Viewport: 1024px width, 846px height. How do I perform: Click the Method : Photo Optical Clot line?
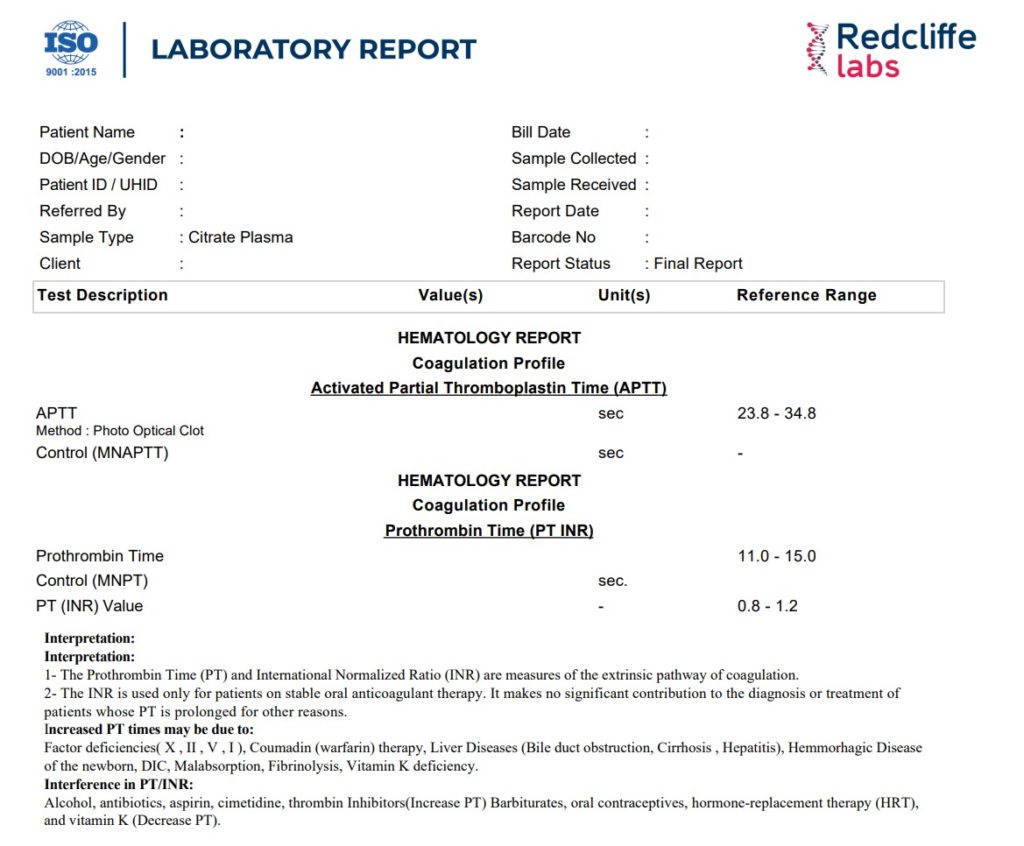coord(120,431)
